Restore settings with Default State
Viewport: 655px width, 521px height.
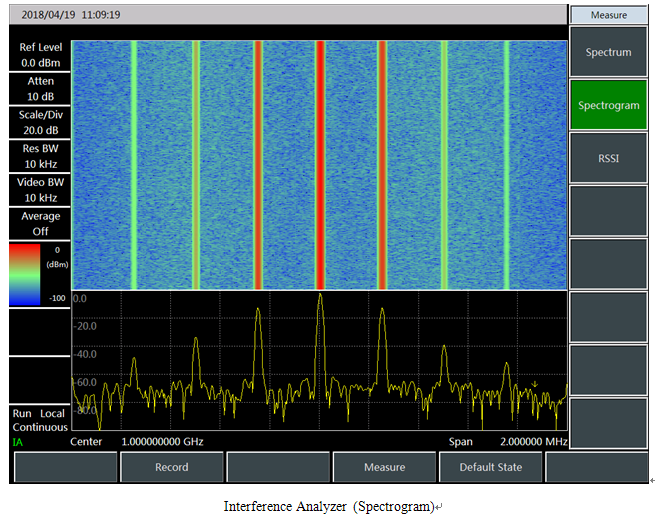click(491, 467)
